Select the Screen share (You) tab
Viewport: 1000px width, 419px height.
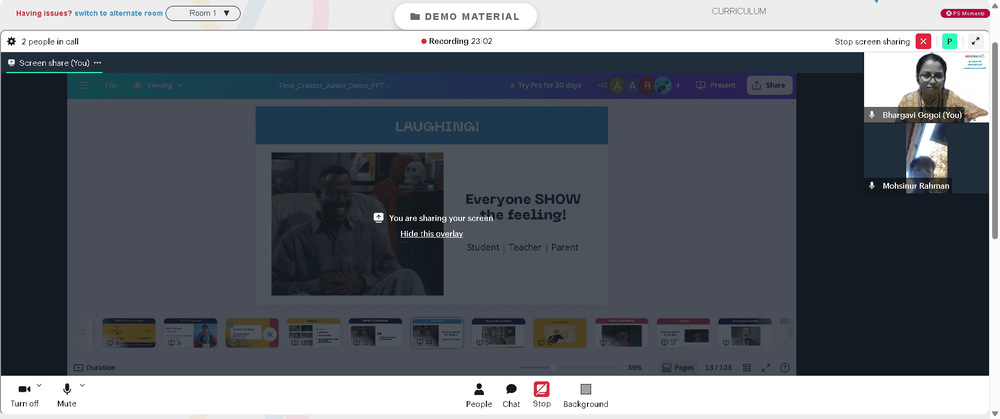coord(48,63)
